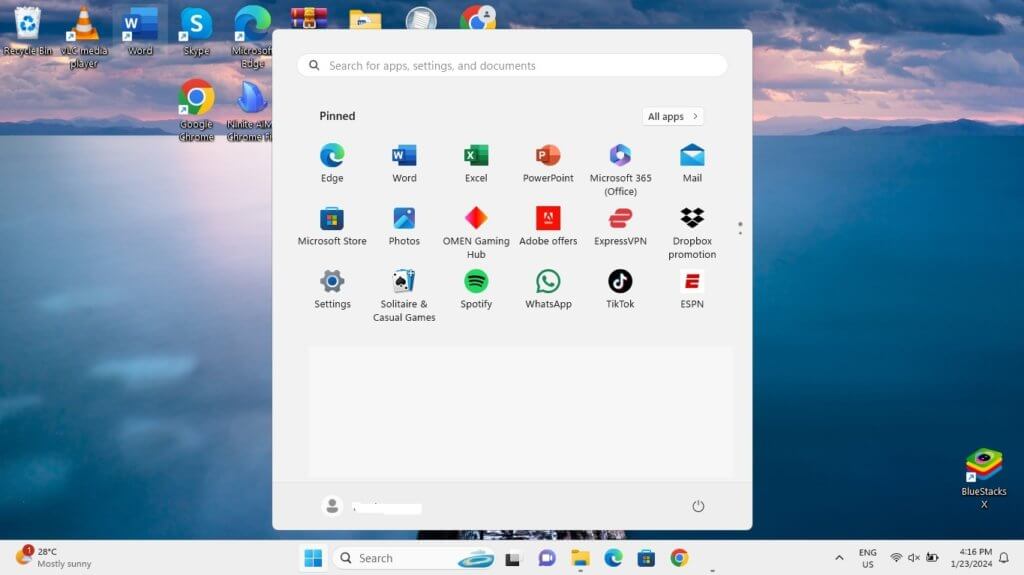
Task: Click the Windows Start button on taskbar
Action: (313, 558)
